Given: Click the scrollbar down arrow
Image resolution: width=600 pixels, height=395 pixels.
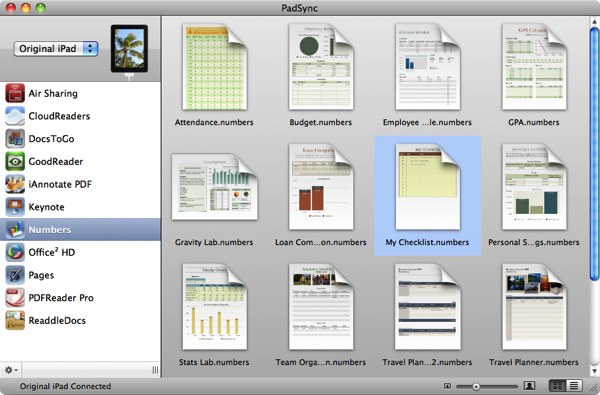Looking at the screenshot, I should 594,371.
